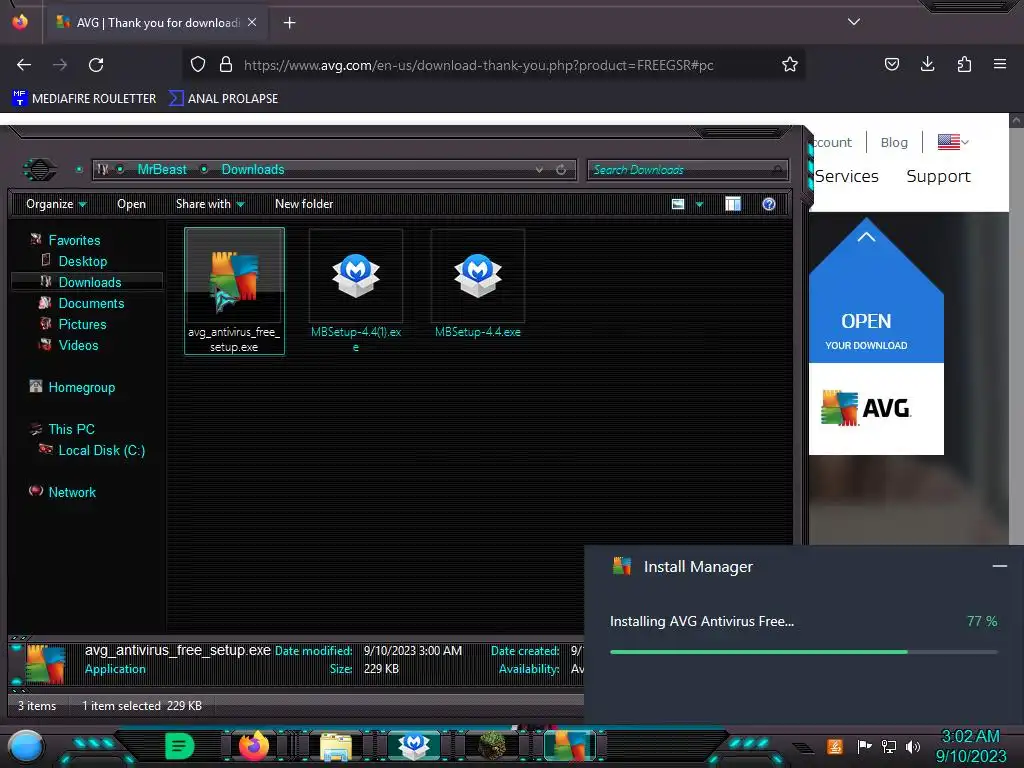Click the tracking protection shield icon
The height and width of the screenshot is (768, 1024).
198,65
